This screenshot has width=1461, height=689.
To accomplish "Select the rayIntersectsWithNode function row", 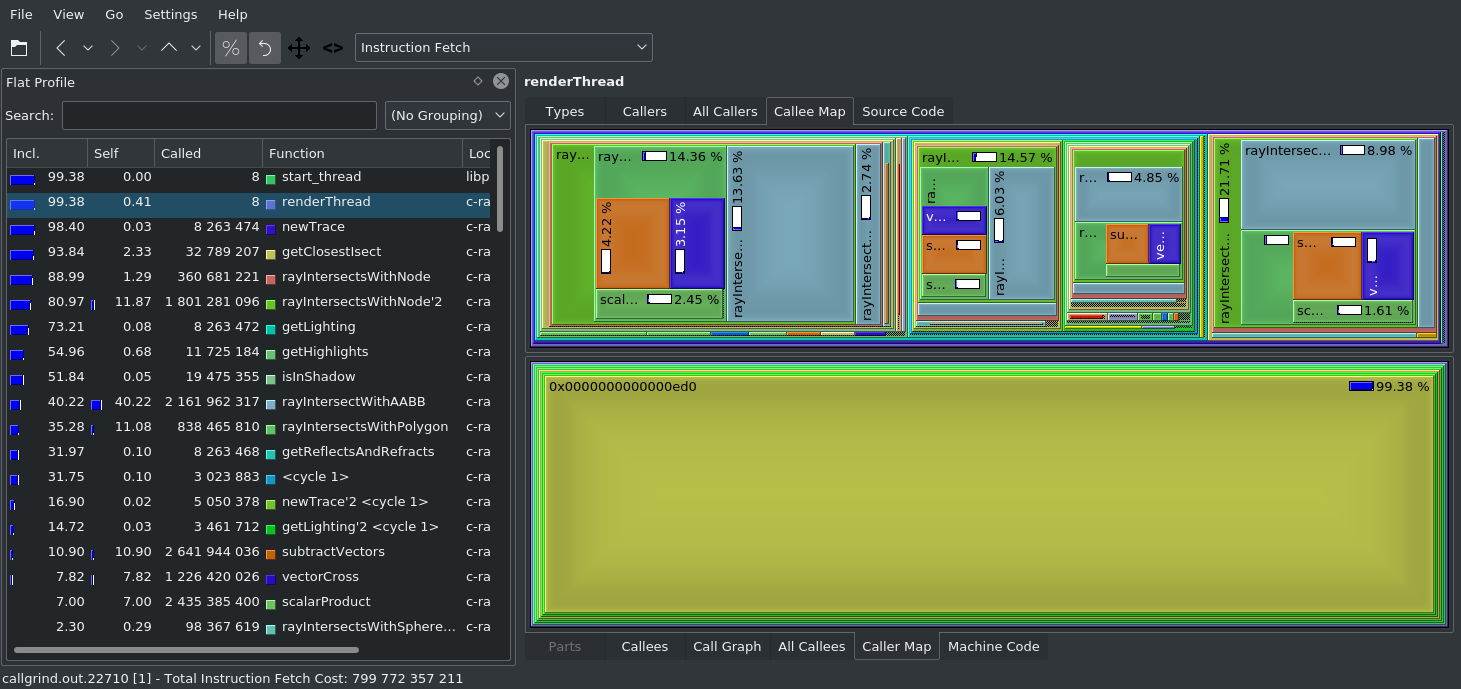I will point(250,277).
